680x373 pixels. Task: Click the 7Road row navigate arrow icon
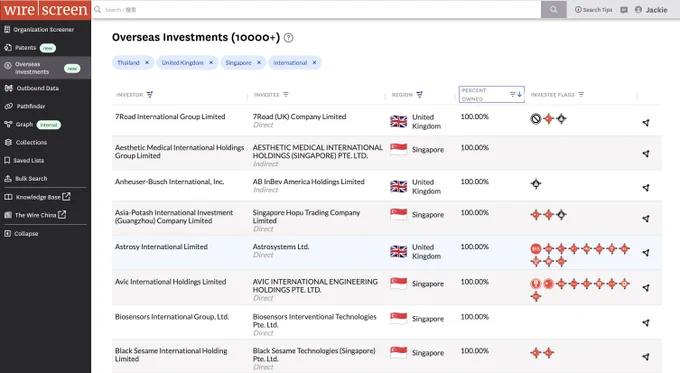click(x=646, y=123)
